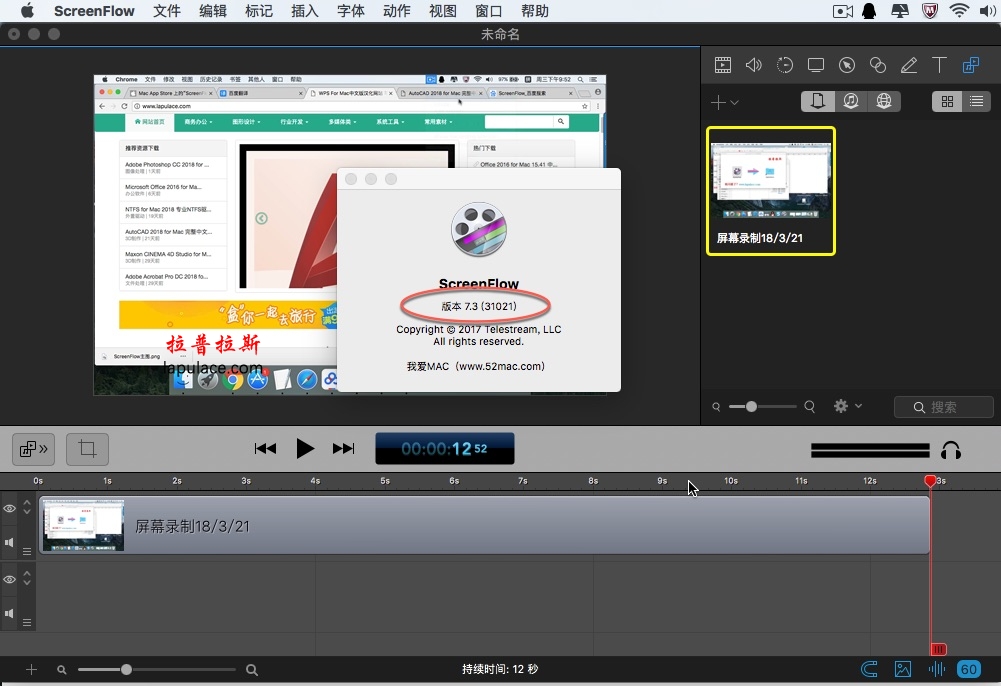Switch media library to list view
1001x686 pixels.
976,101
